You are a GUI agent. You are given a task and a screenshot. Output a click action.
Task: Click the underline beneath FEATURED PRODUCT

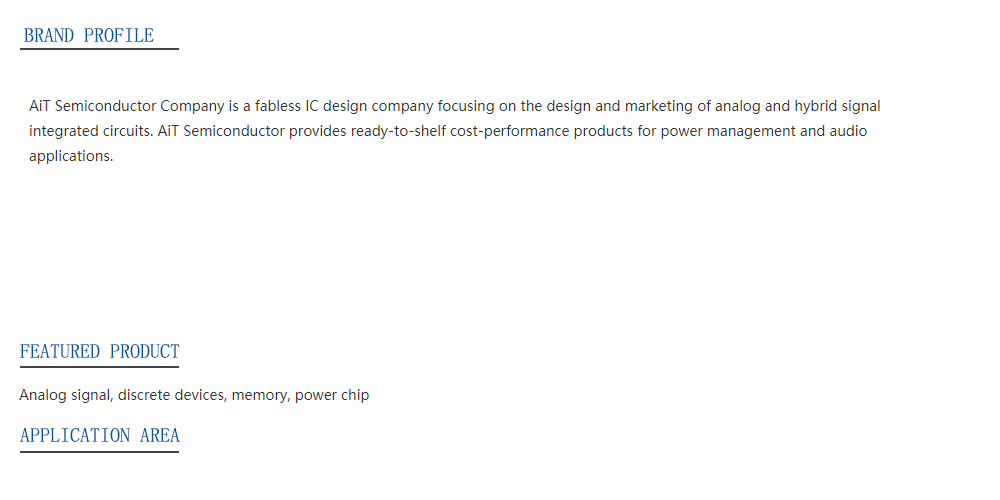99,367
